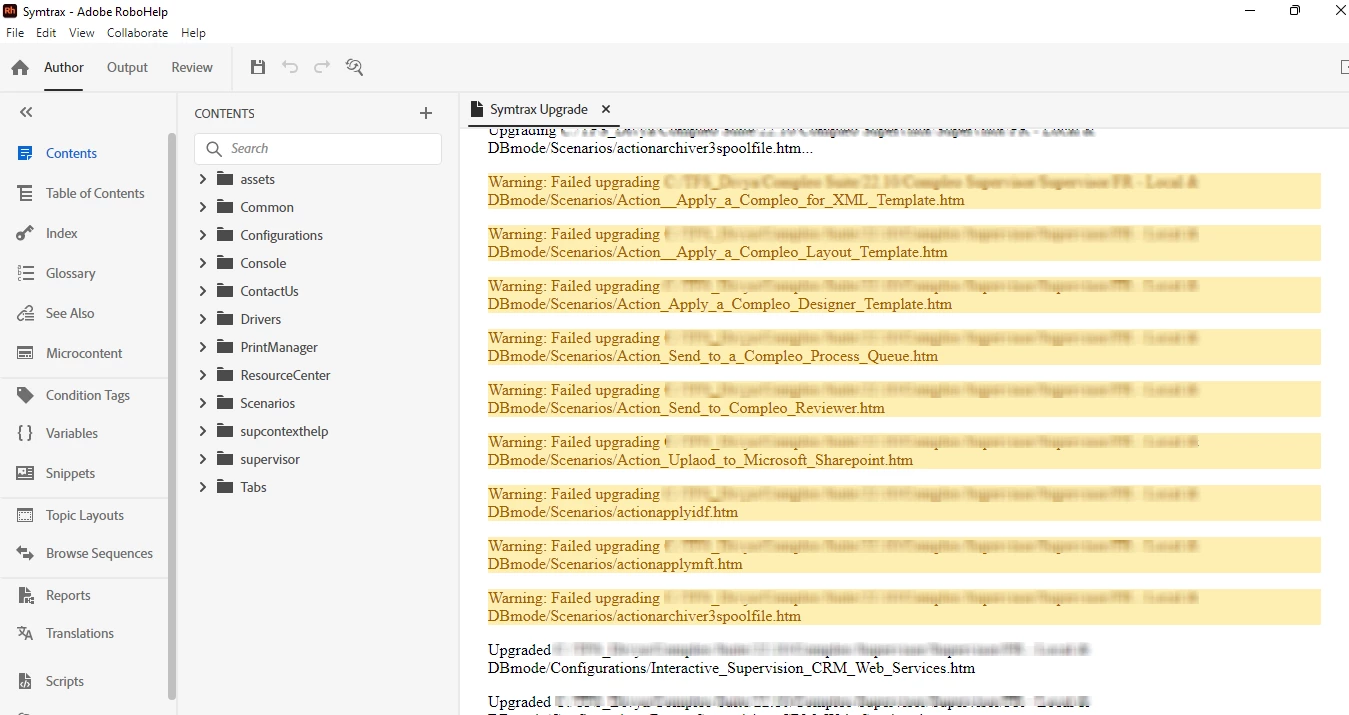Select the Author tab
This screenshot has width=1349, height=715.
[64, 67]
